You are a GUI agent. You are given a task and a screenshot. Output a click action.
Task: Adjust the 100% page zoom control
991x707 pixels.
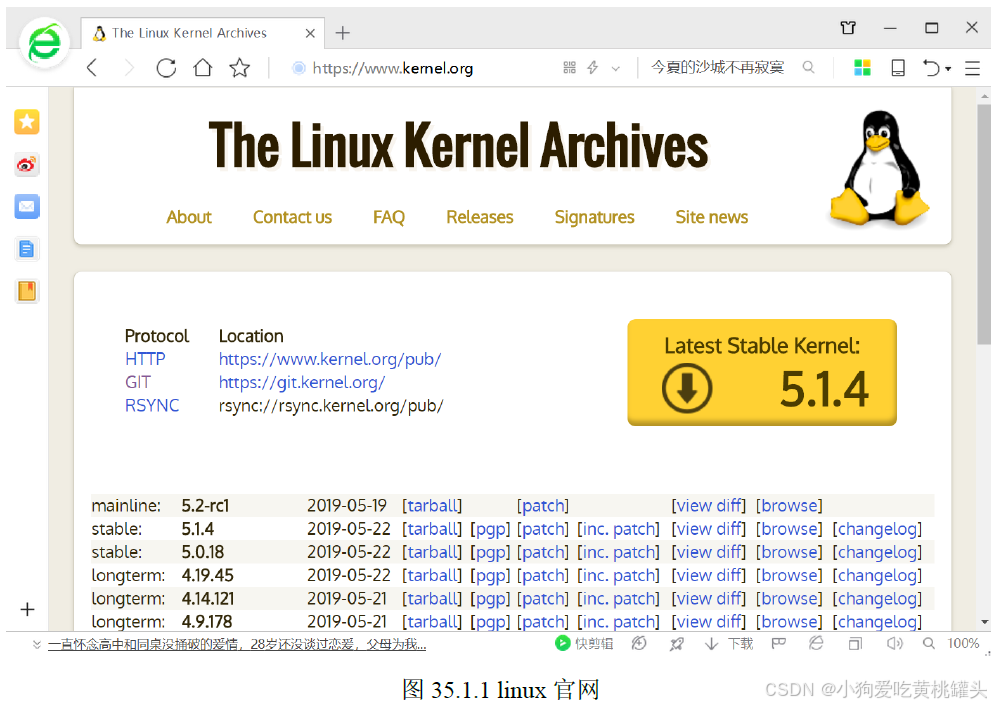[x=962, y=643]
